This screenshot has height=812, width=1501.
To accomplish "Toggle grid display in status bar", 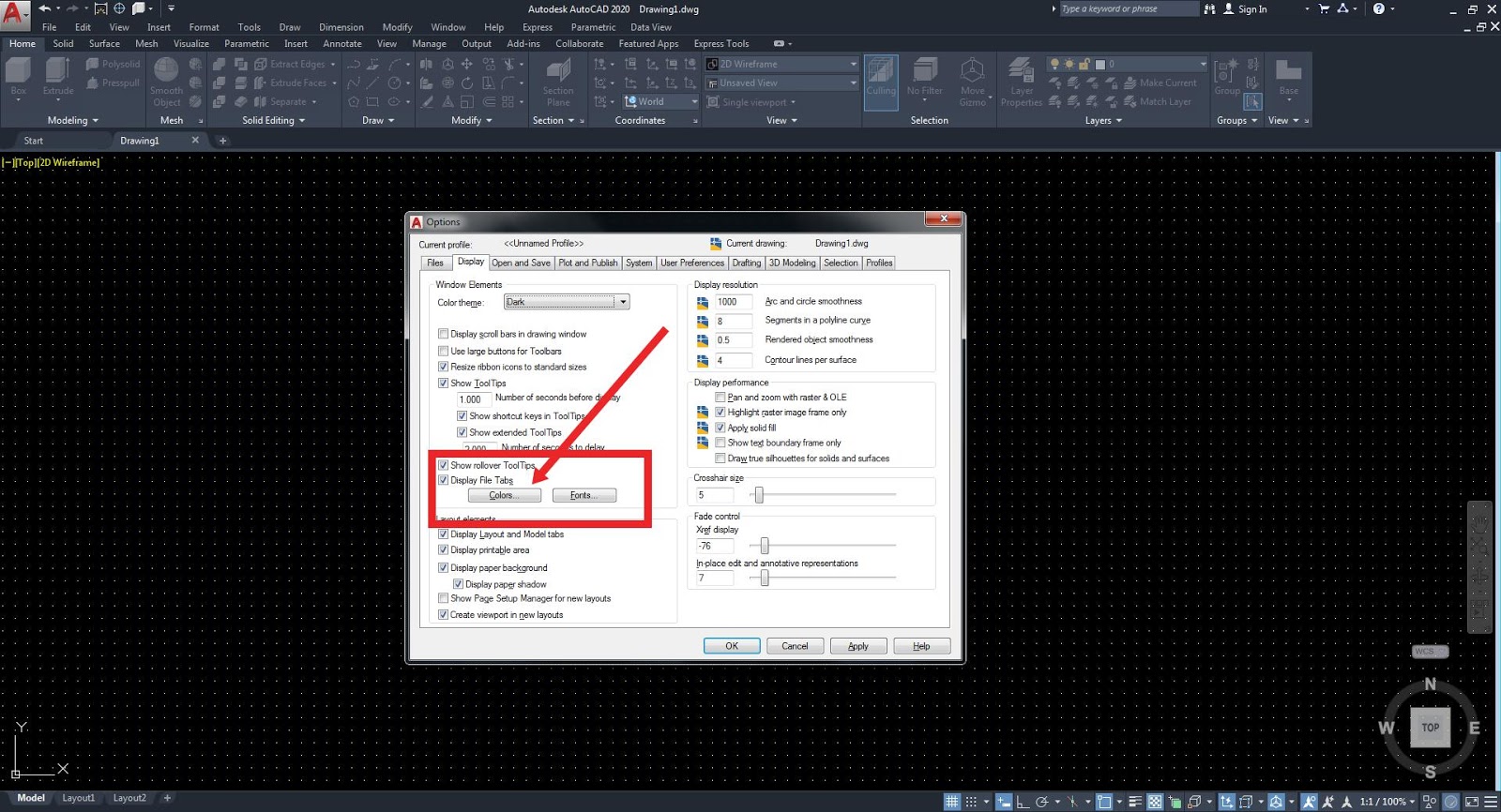I will (952, 802).
